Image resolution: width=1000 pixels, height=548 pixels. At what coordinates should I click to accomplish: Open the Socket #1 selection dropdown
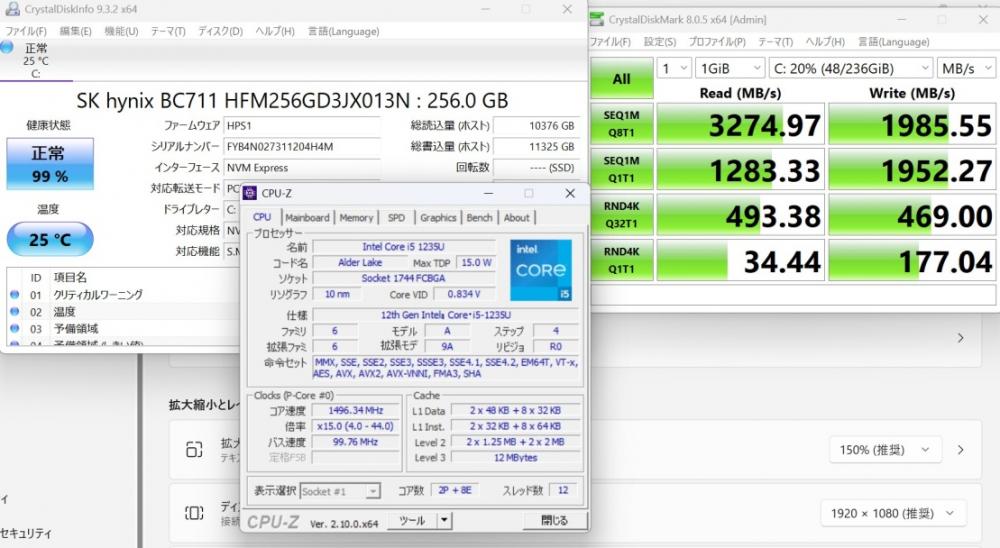click(x=340, y=491)
